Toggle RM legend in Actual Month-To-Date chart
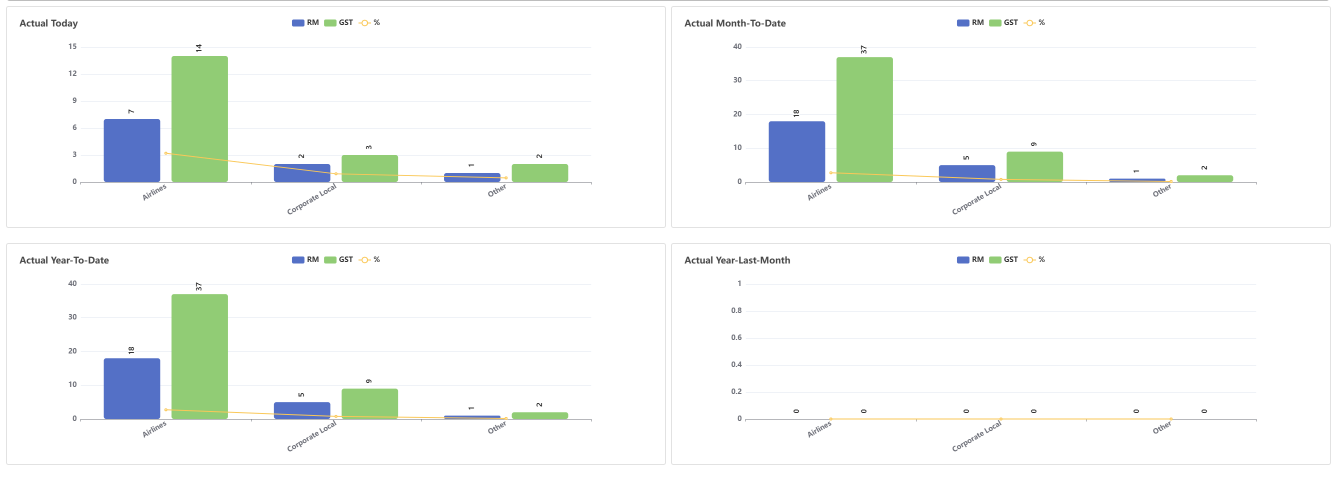This screenshot has height=477, width=1340. click(x=964, y=22)
